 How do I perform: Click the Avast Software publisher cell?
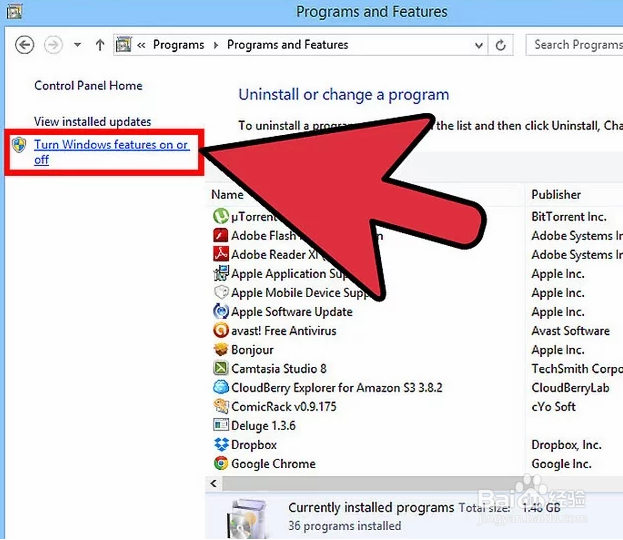(571, 331)
